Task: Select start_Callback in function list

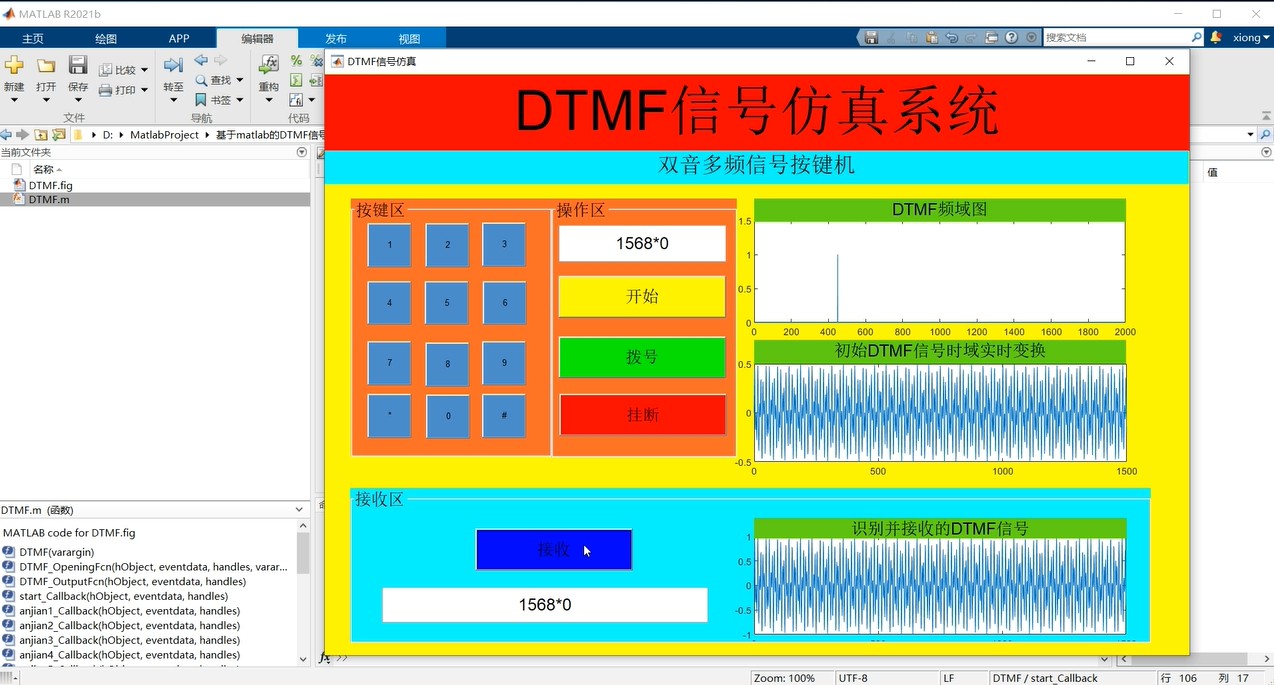Action: tap(123, 596)
